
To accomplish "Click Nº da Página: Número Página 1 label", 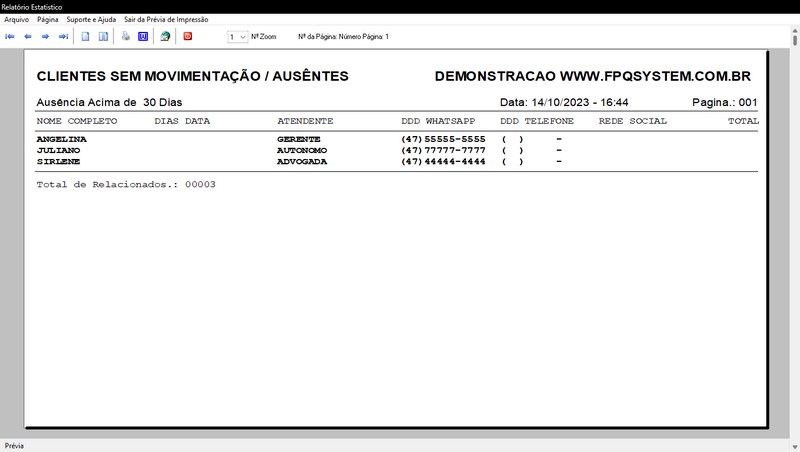I will click(x=343, y=37).
